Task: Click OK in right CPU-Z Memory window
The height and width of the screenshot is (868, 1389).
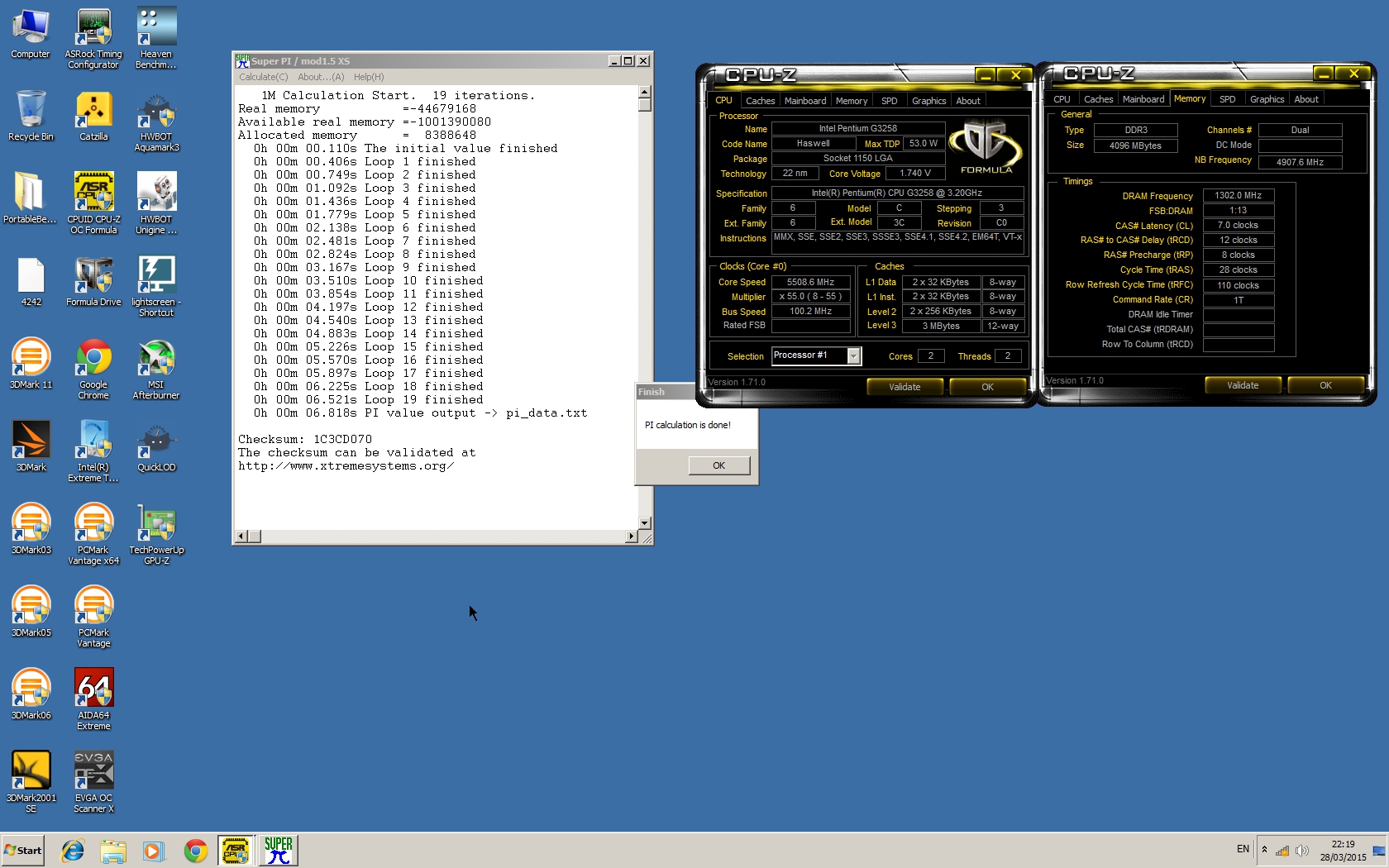Action: [1325, 385]
